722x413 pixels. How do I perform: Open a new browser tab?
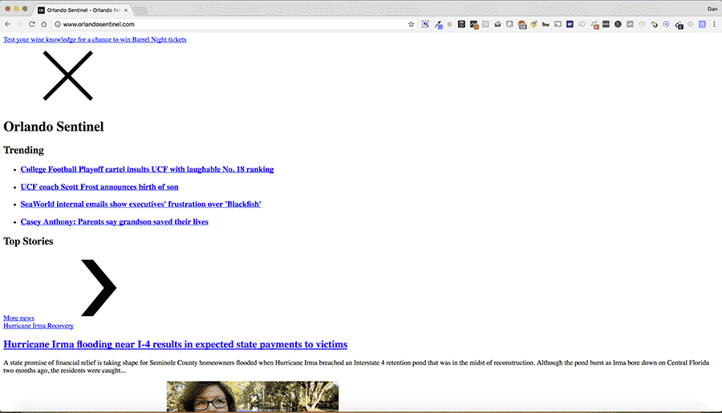pos(140,11)
